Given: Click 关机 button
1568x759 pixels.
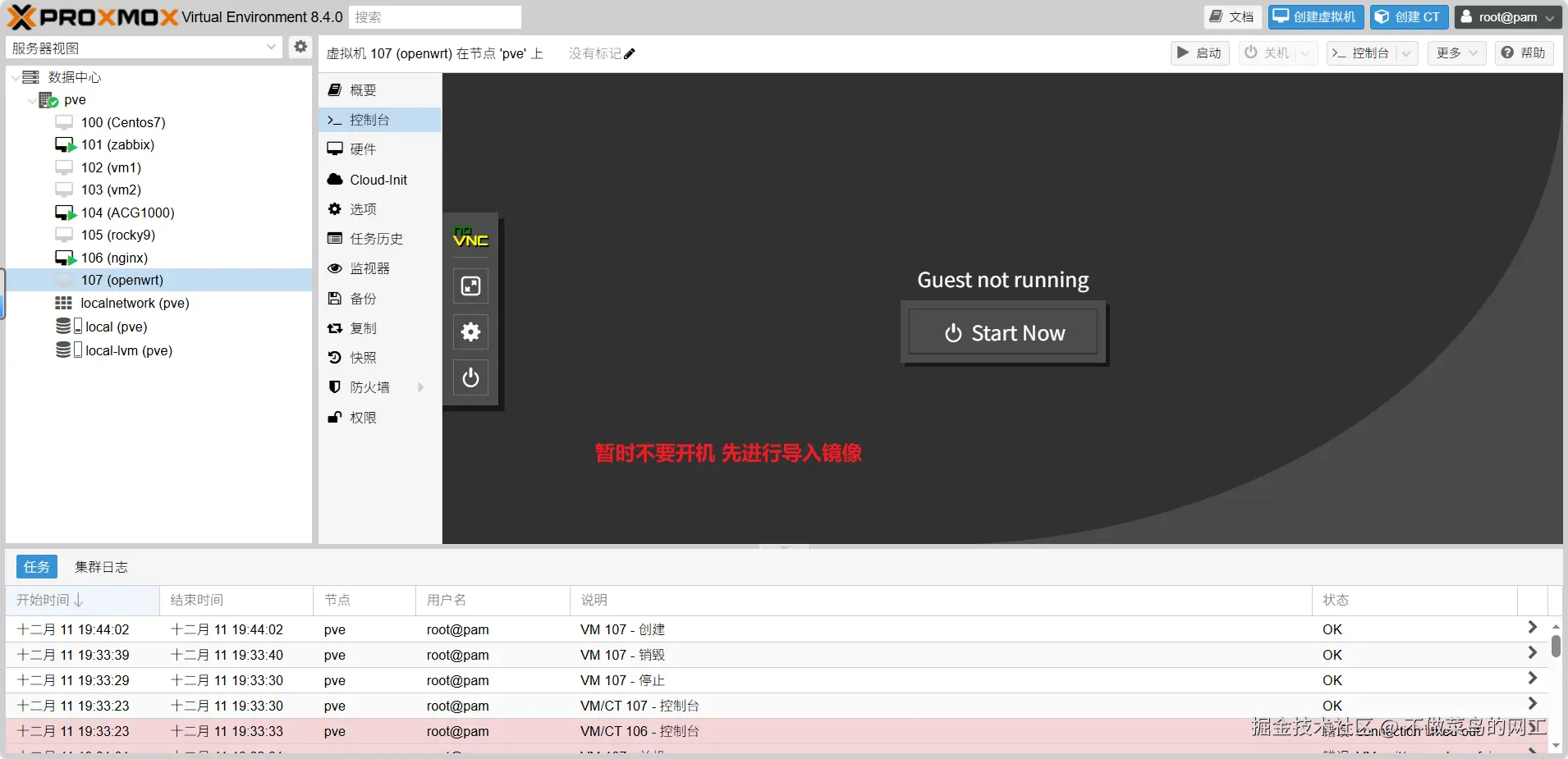Looking at the screenshot, I should click(1267, 53).
